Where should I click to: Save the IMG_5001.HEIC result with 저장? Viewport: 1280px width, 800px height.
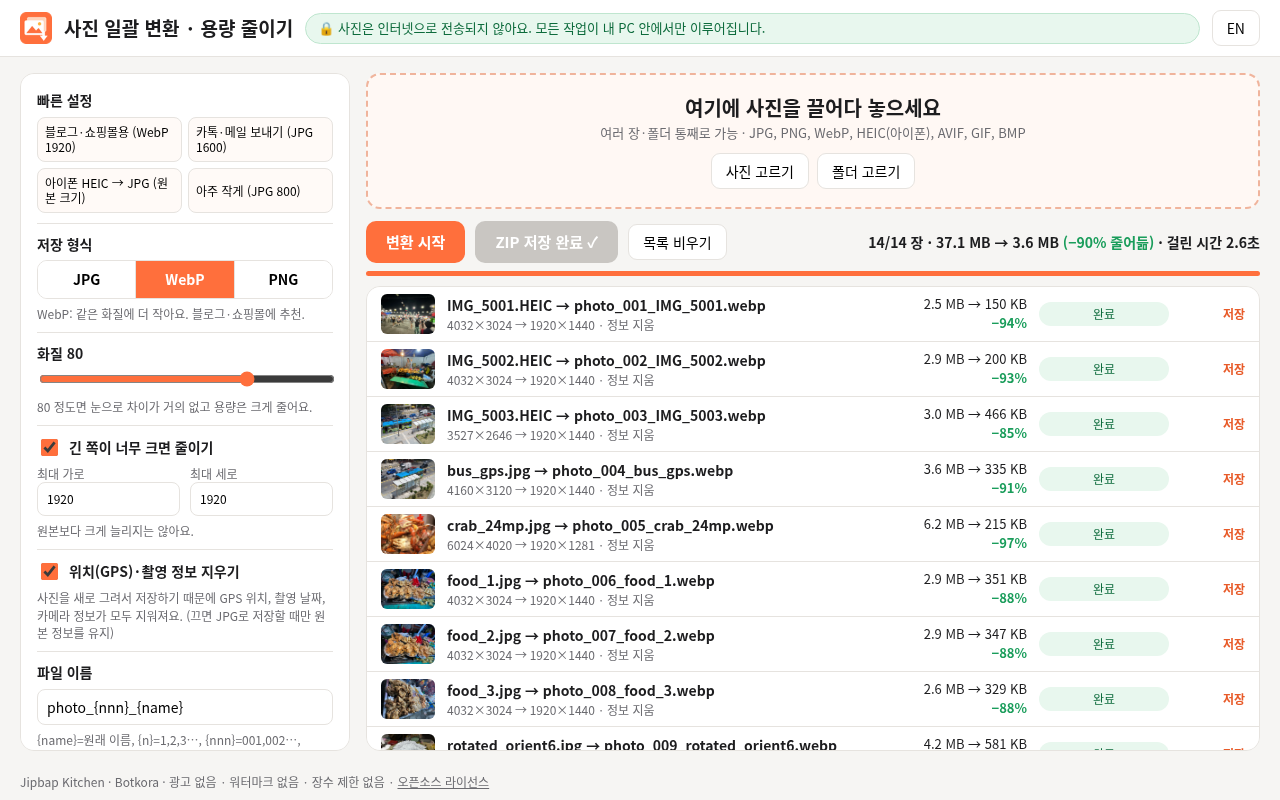pos(1233,314)
